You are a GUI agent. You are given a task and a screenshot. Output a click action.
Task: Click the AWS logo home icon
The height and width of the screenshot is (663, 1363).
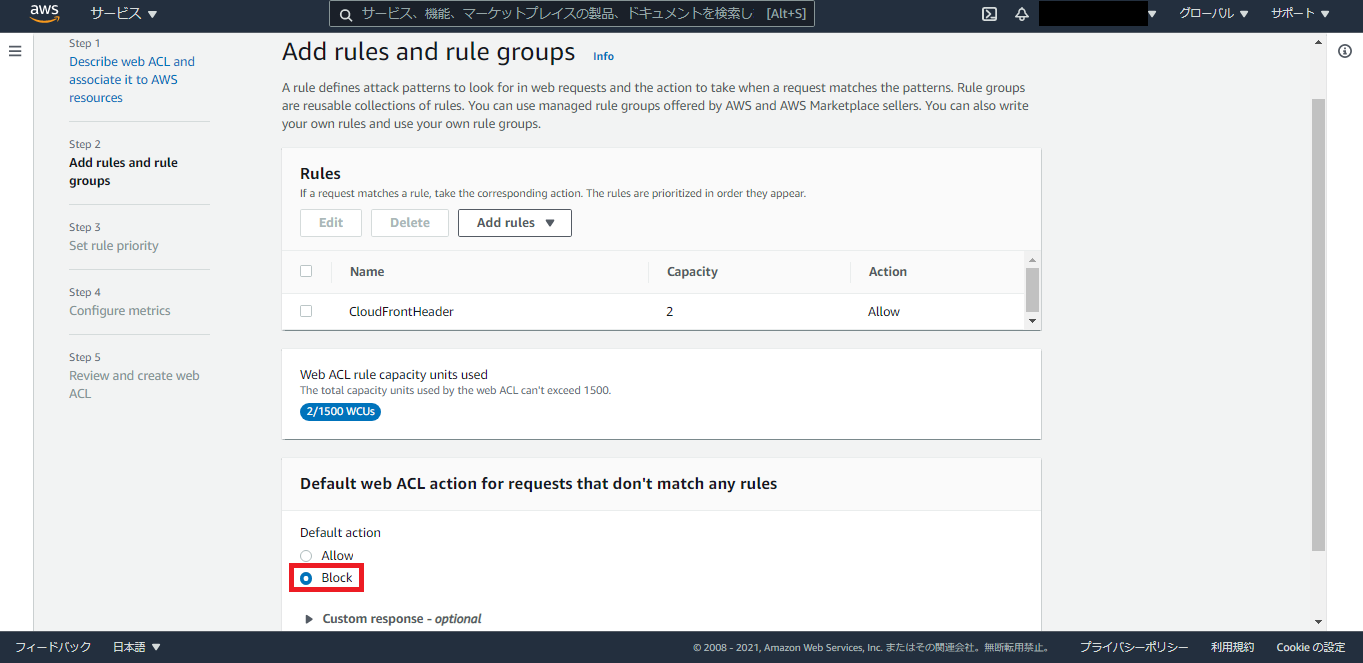coord(45,14)
